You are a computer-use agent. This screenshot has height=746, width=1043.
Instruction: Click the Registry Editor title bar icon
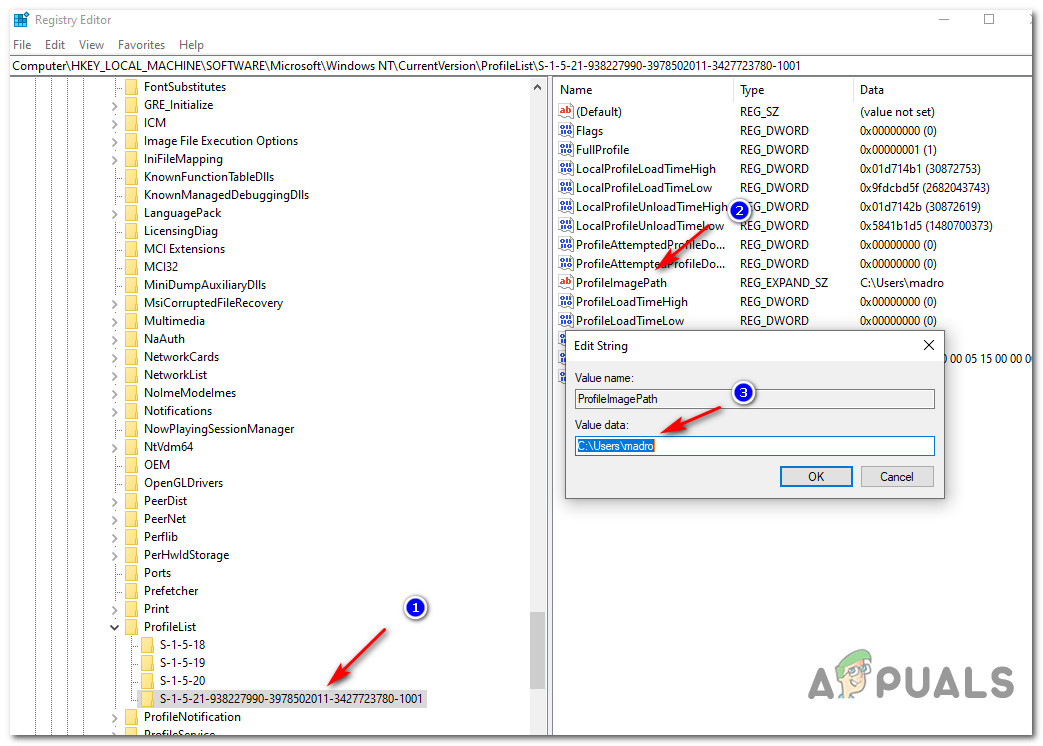(21, 20)
